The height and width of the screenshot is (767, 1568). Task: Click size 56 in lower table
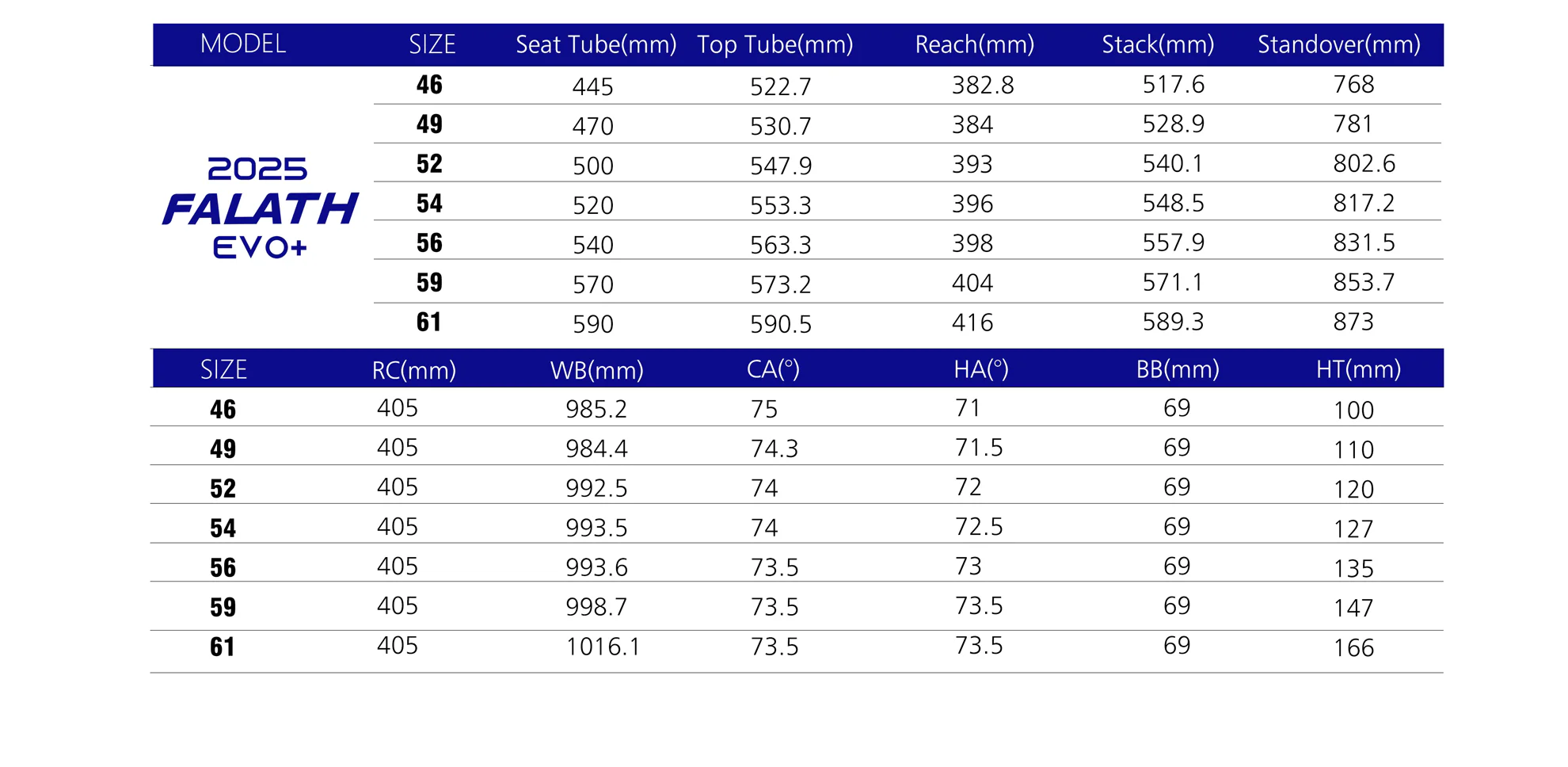point(223,568)
